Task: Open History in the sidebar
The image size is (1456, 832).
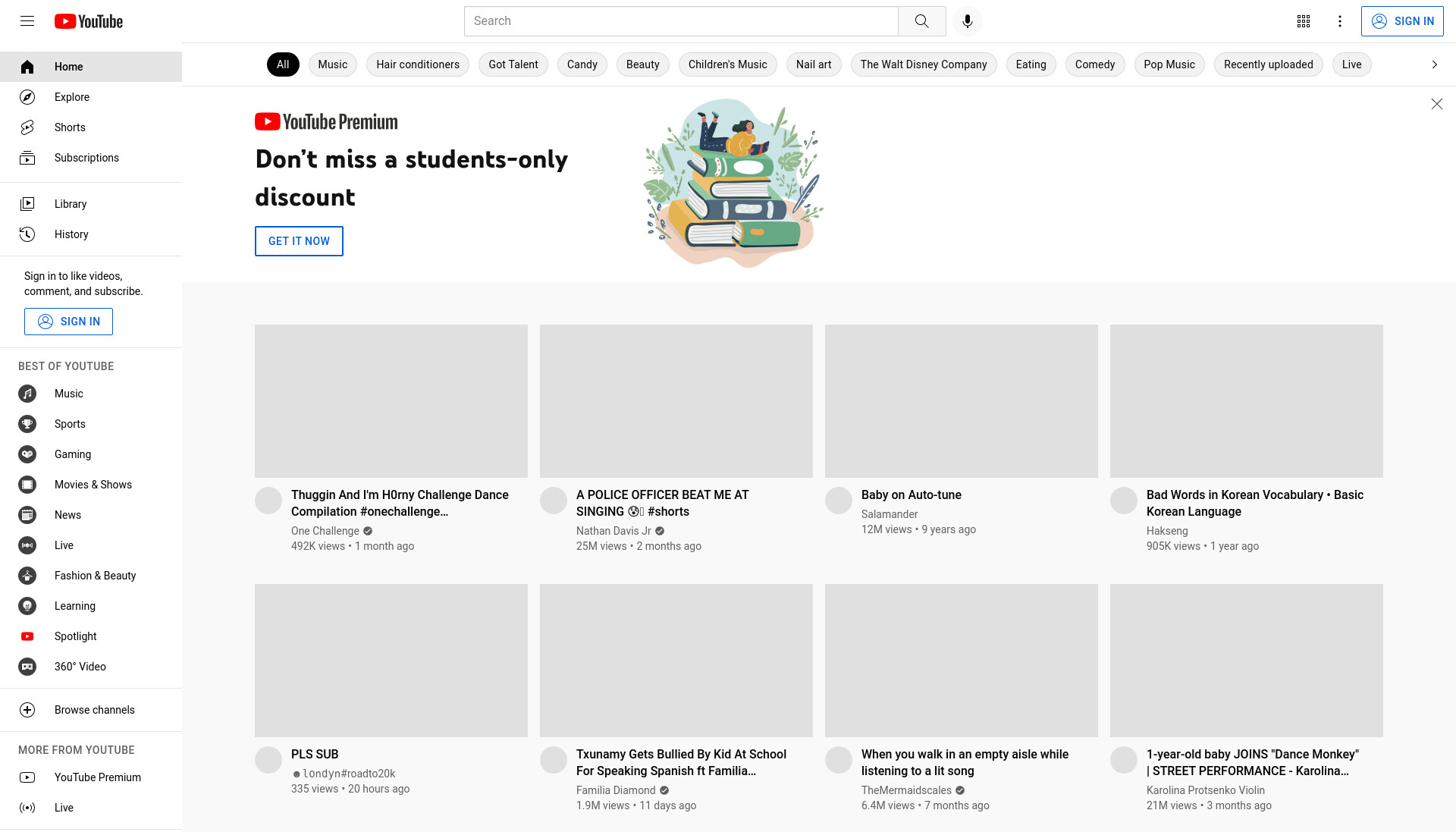Action: 91,234
